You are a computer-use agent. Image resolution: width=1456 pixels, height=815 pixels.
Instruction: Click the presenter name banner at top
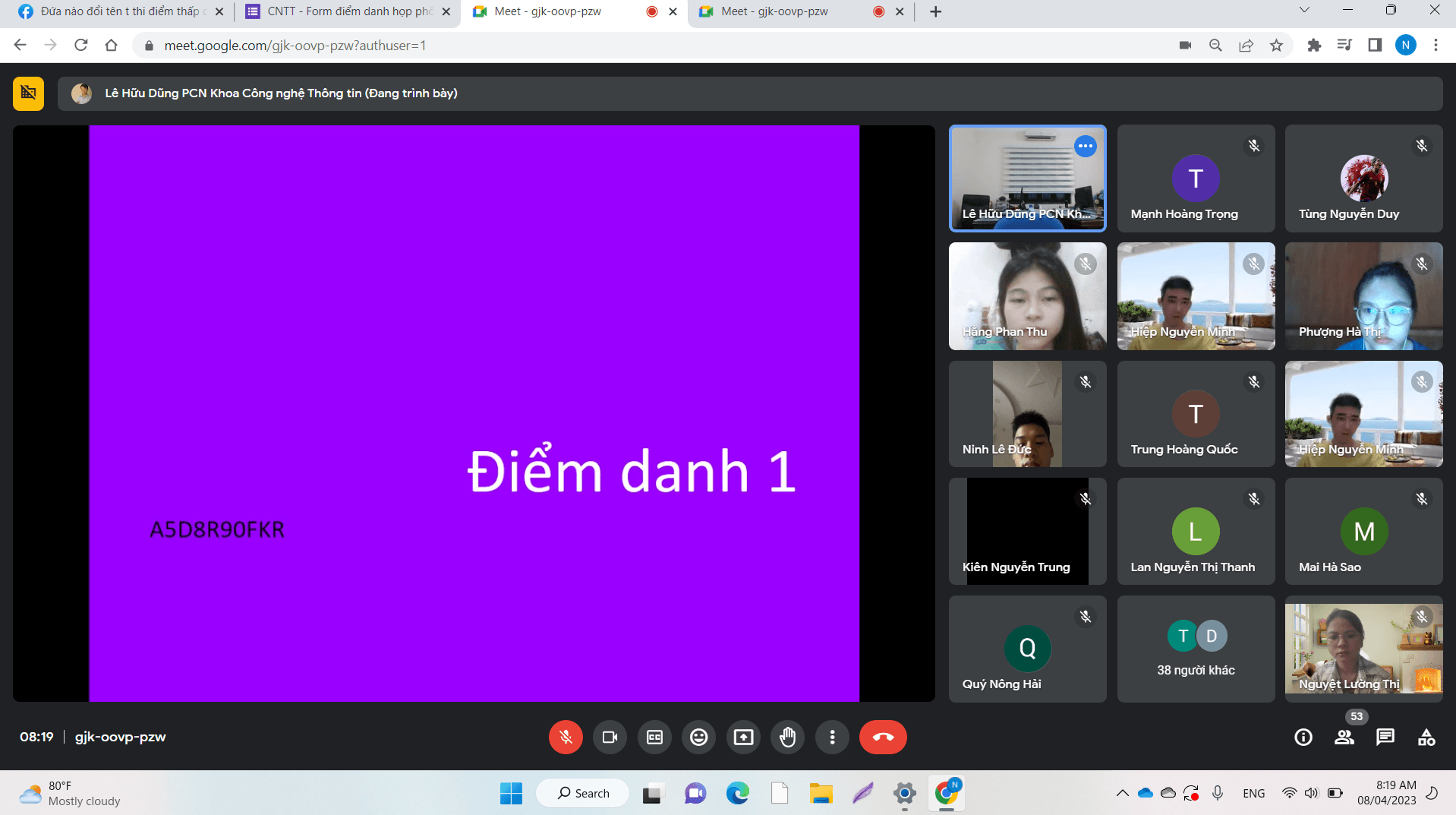pos(281,93)
